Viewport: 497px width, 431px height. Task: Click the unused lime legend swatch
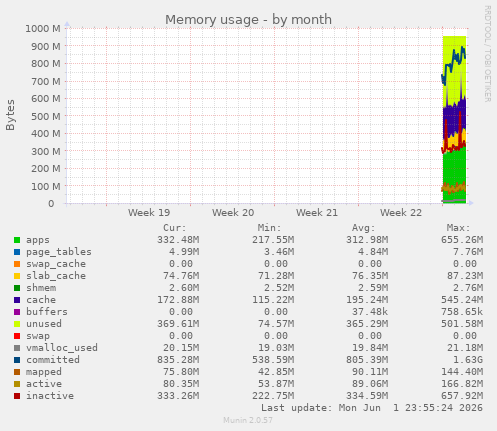(17, 324)
